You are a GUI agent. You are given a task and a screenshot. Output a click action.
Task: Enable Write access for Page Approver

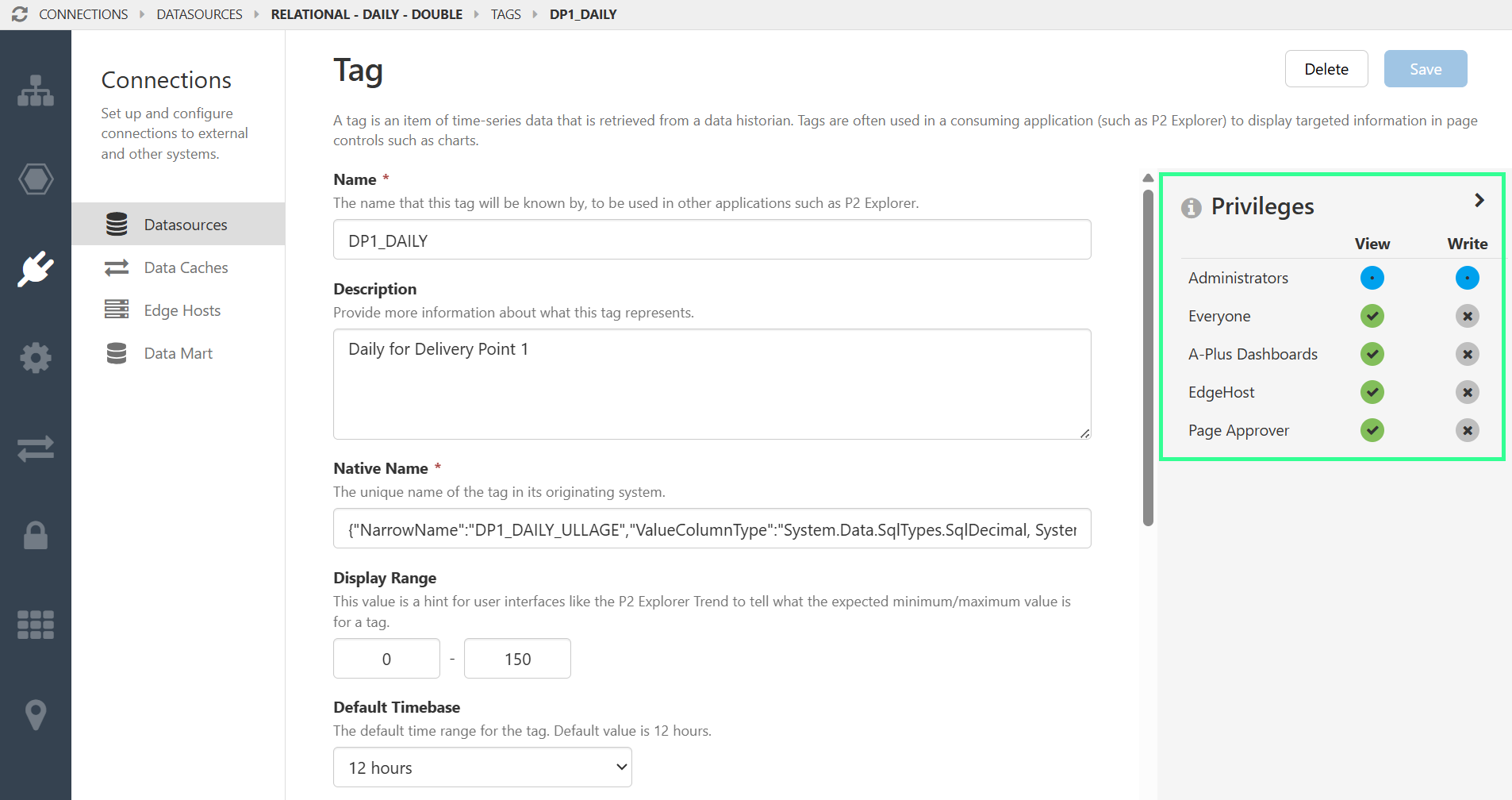pyautogui.click(x=1466, y=430)
